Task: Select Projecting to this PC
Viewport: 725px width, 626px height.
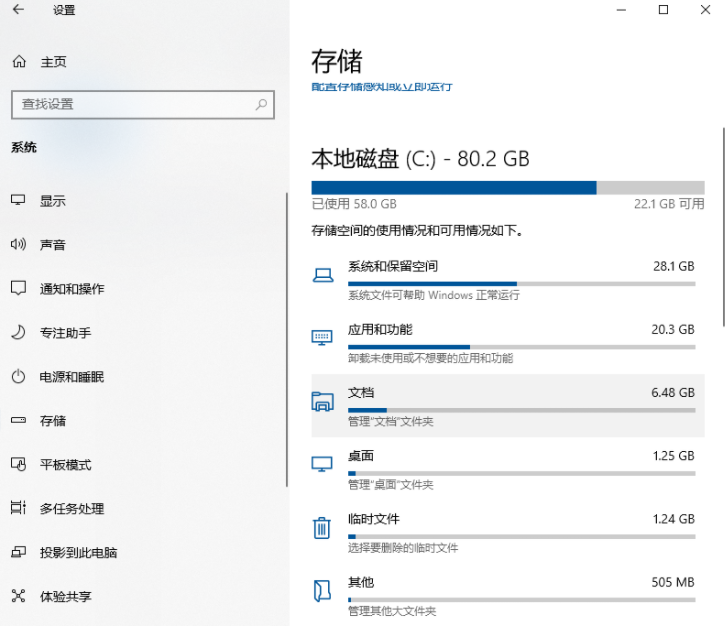Action: (x=78, y=553)
